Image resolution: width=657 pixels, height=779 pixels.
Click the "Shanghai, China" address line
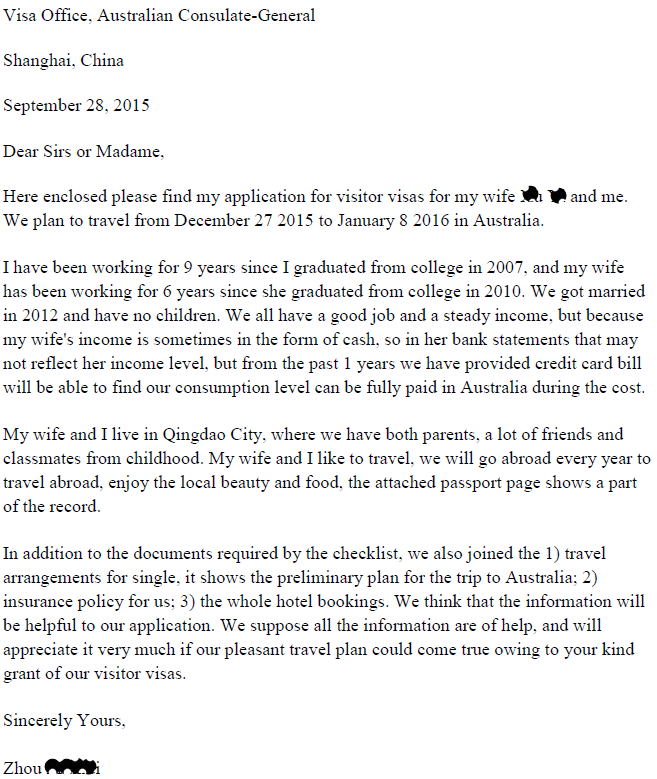64,61
